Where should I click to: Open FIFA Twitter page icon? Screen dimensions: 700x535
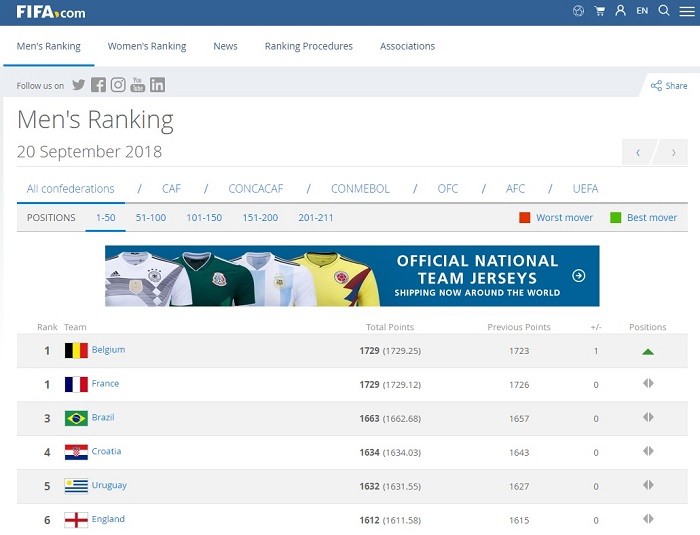pos(79,85)
